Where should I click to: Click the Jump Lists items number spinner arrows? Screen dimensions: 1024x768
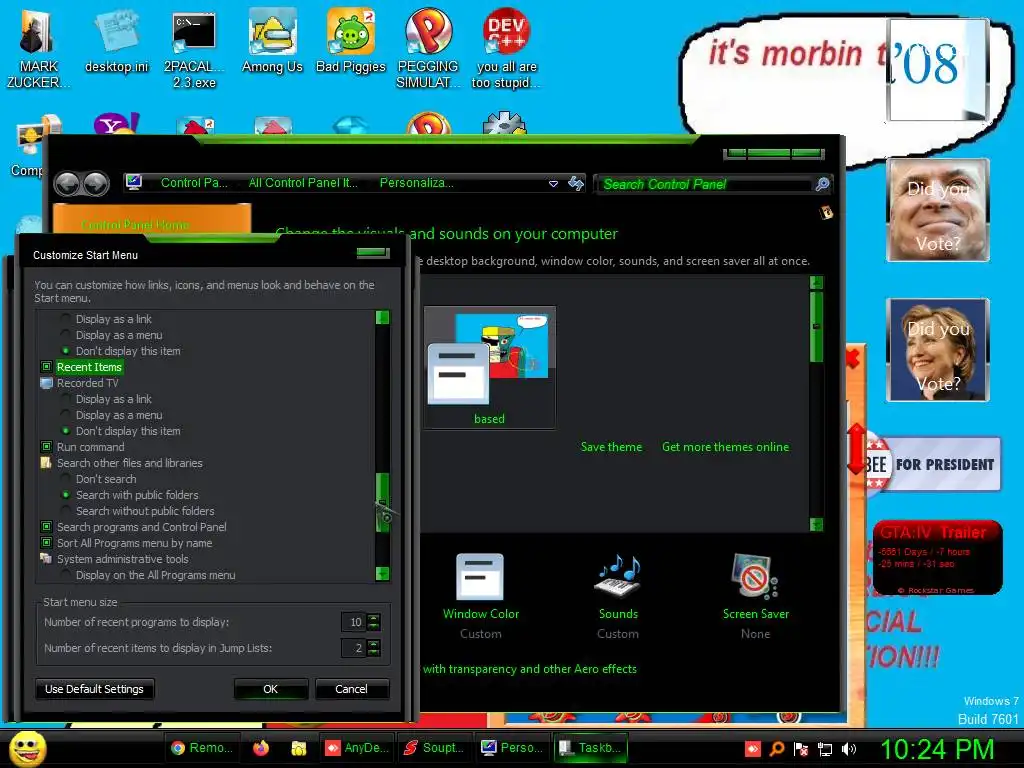(374, 648)
